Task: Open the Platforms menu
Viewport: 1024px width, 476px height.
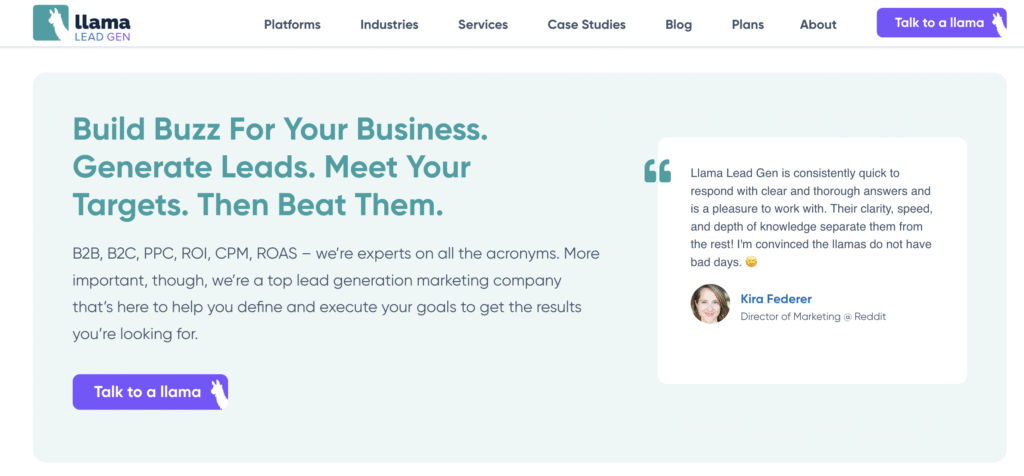Action: 292,25
